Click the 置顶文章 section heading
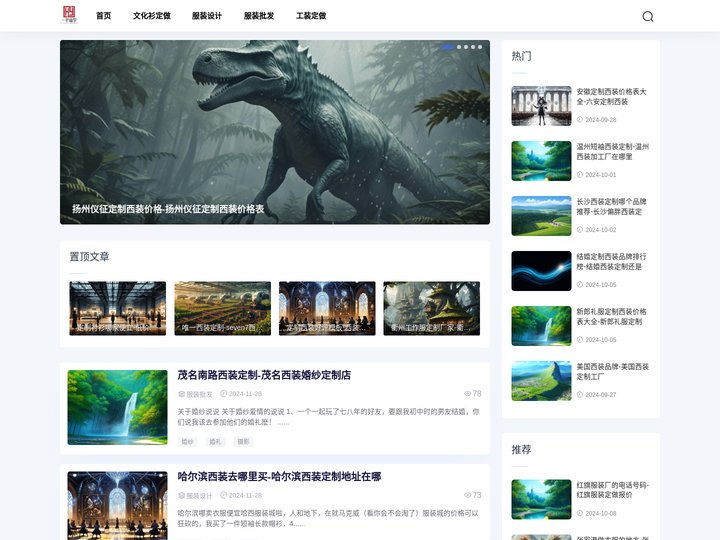This screenshot has height=540, width=720. tap(90, 257)
